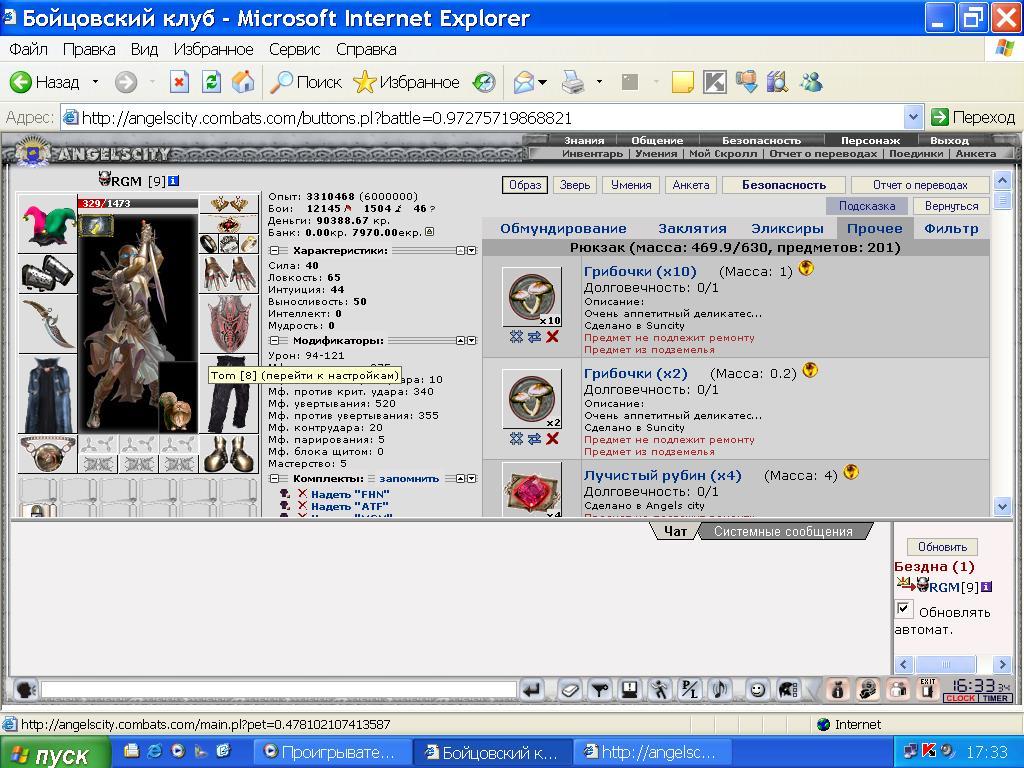Click the Вернуться button
This screenshot has height=768, width=1024.
click(x=952, y=206)
